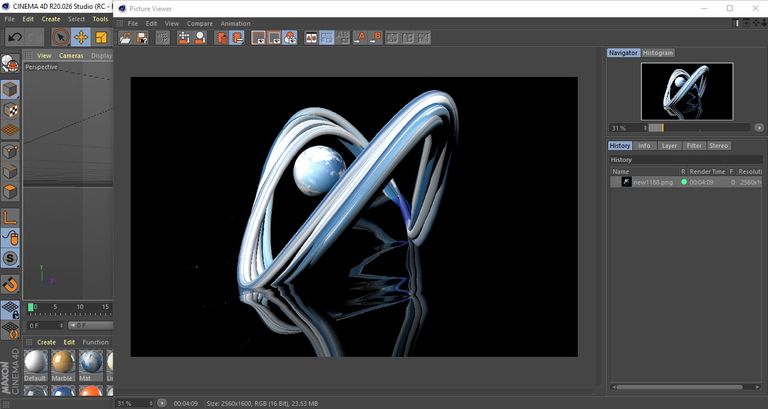The width and height of the screenshot is (768, 409).
Task: Click the Render Time column header
Action: click(x=707, y=172)
